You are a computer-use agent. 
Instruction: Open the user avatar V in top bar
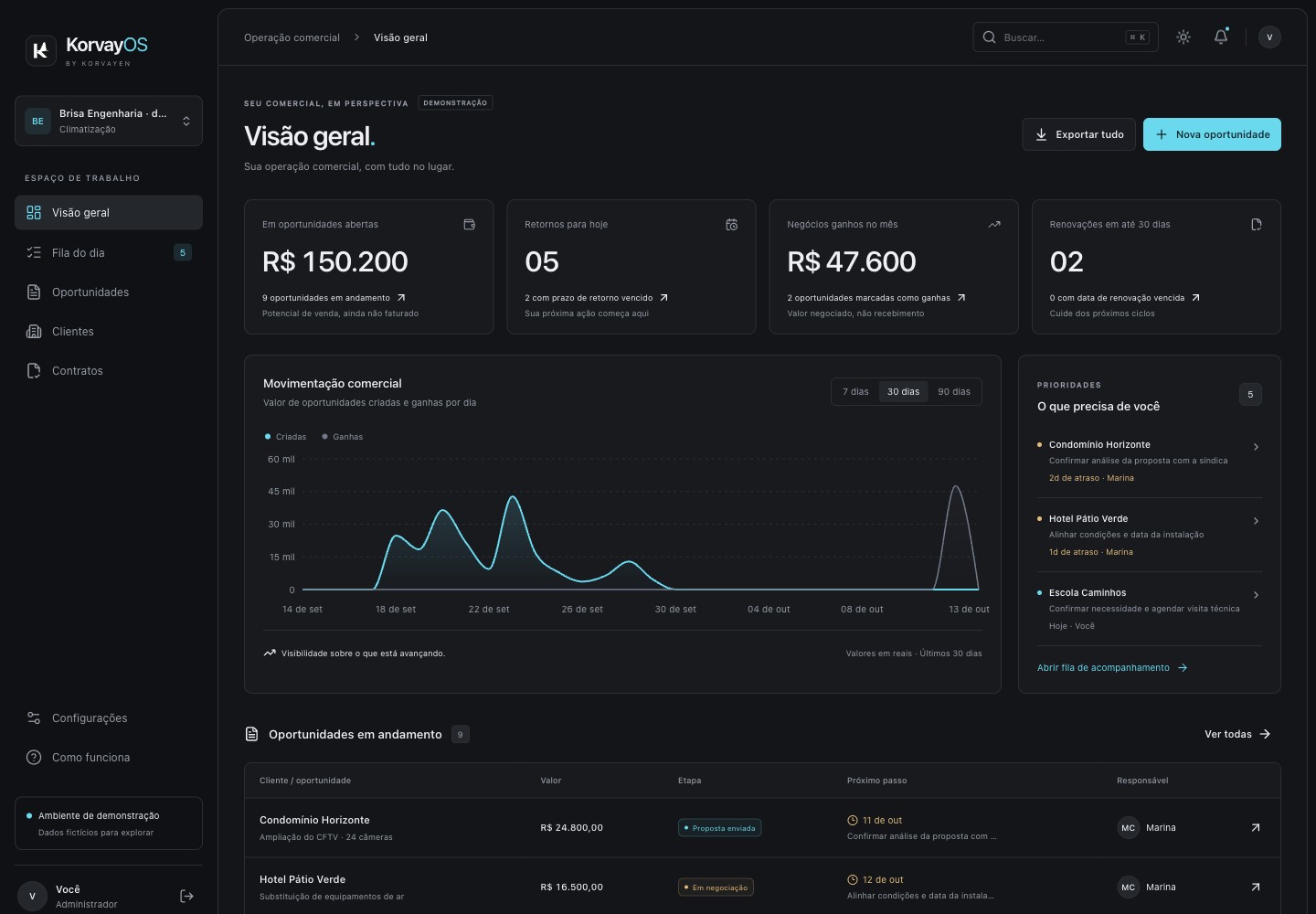pos(1269,37)
